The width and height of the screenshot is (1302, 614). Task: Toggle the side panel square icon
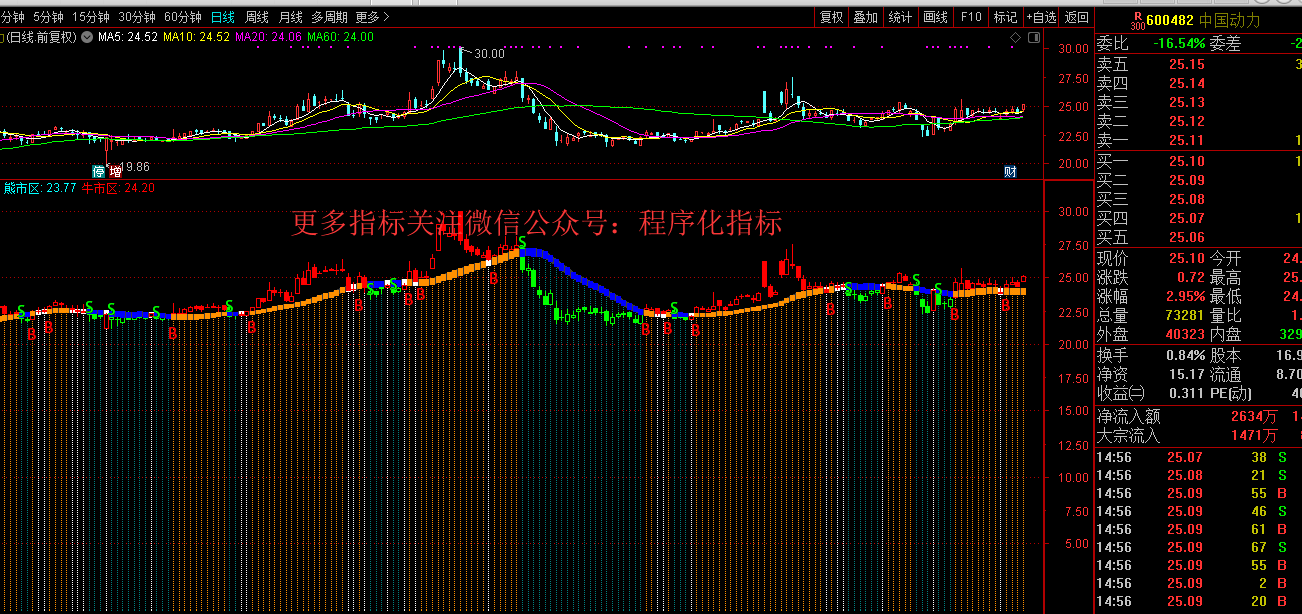1033,37
